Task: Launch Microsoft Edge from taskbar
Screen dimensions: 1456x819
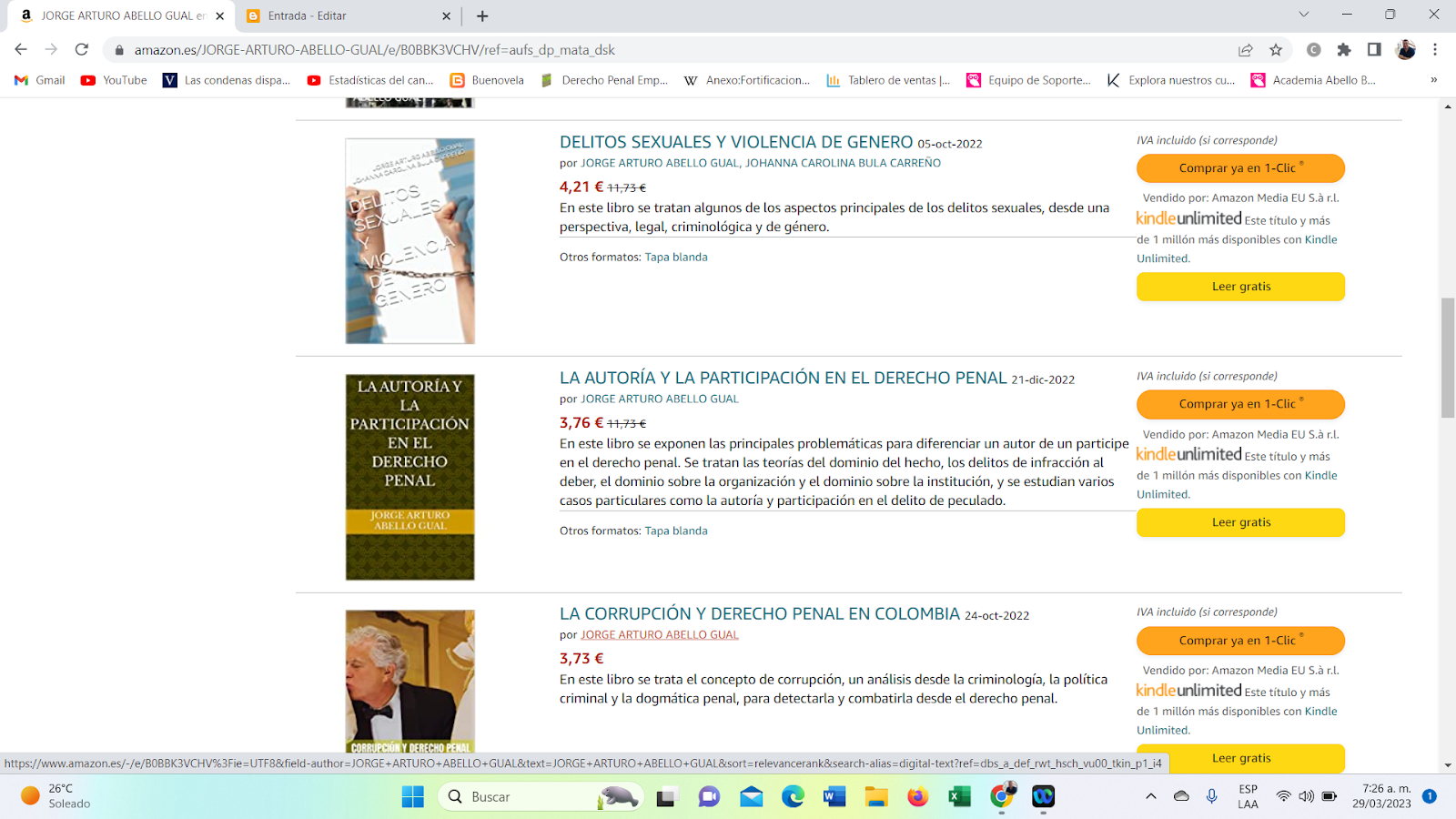Action: (x=793, y=797)
